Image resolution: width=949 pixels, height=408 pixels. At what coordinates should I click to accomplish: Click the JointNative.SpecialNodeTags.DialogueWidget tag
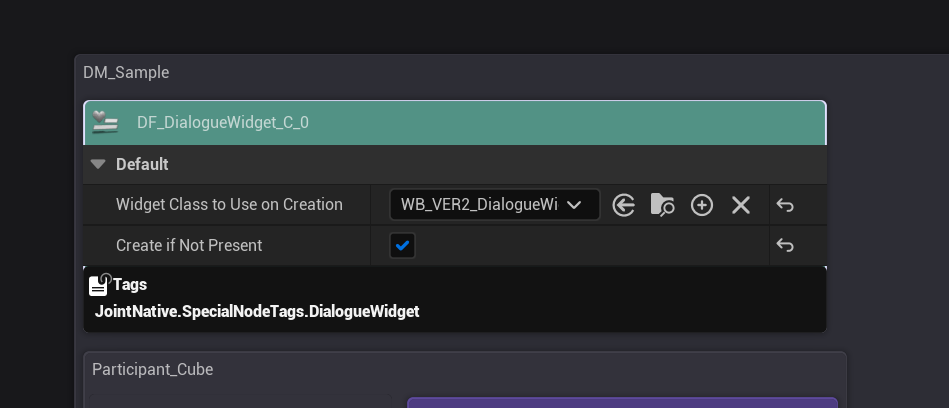click(x=257, y=311)
